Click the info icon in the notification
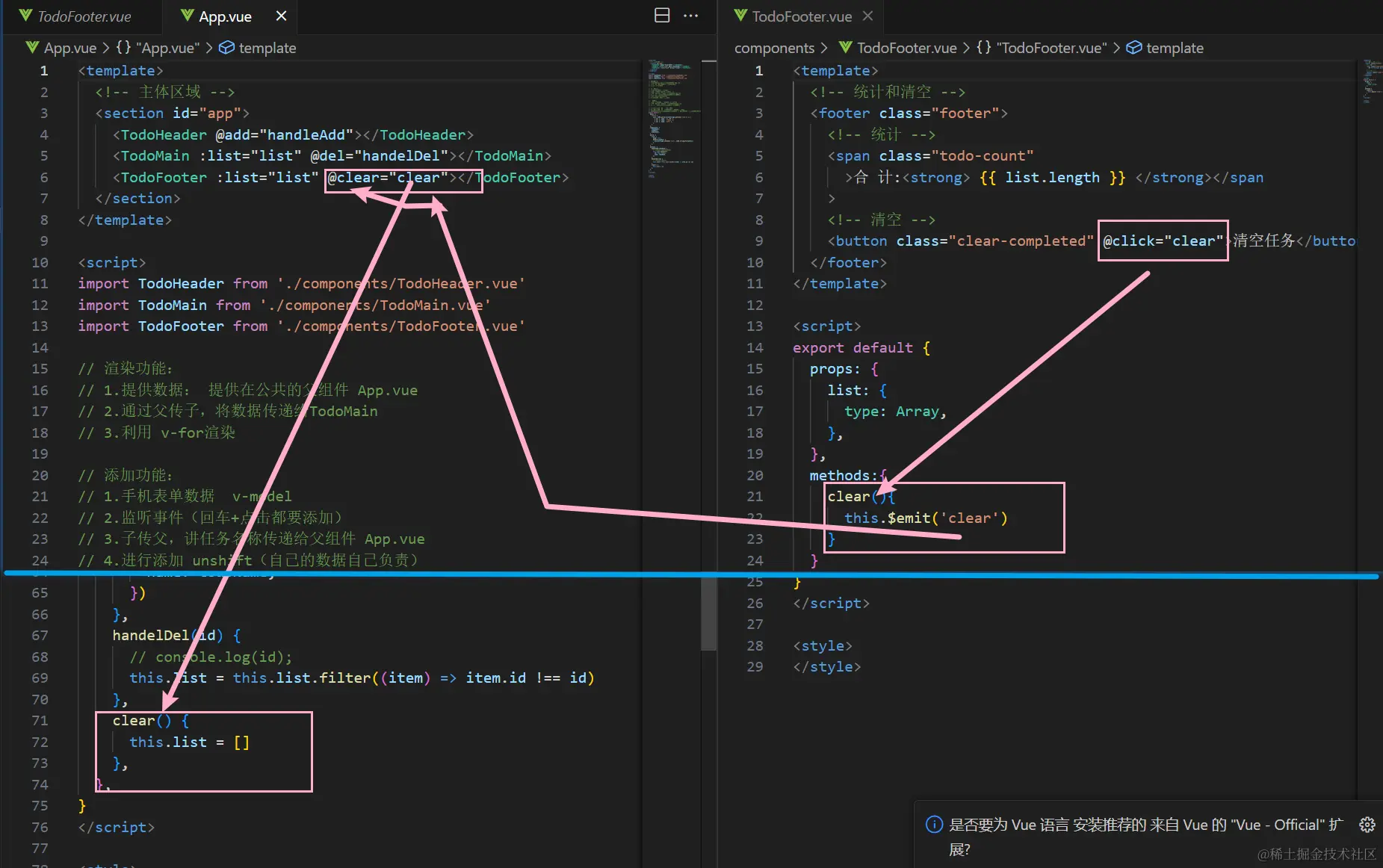 [934, 825]
